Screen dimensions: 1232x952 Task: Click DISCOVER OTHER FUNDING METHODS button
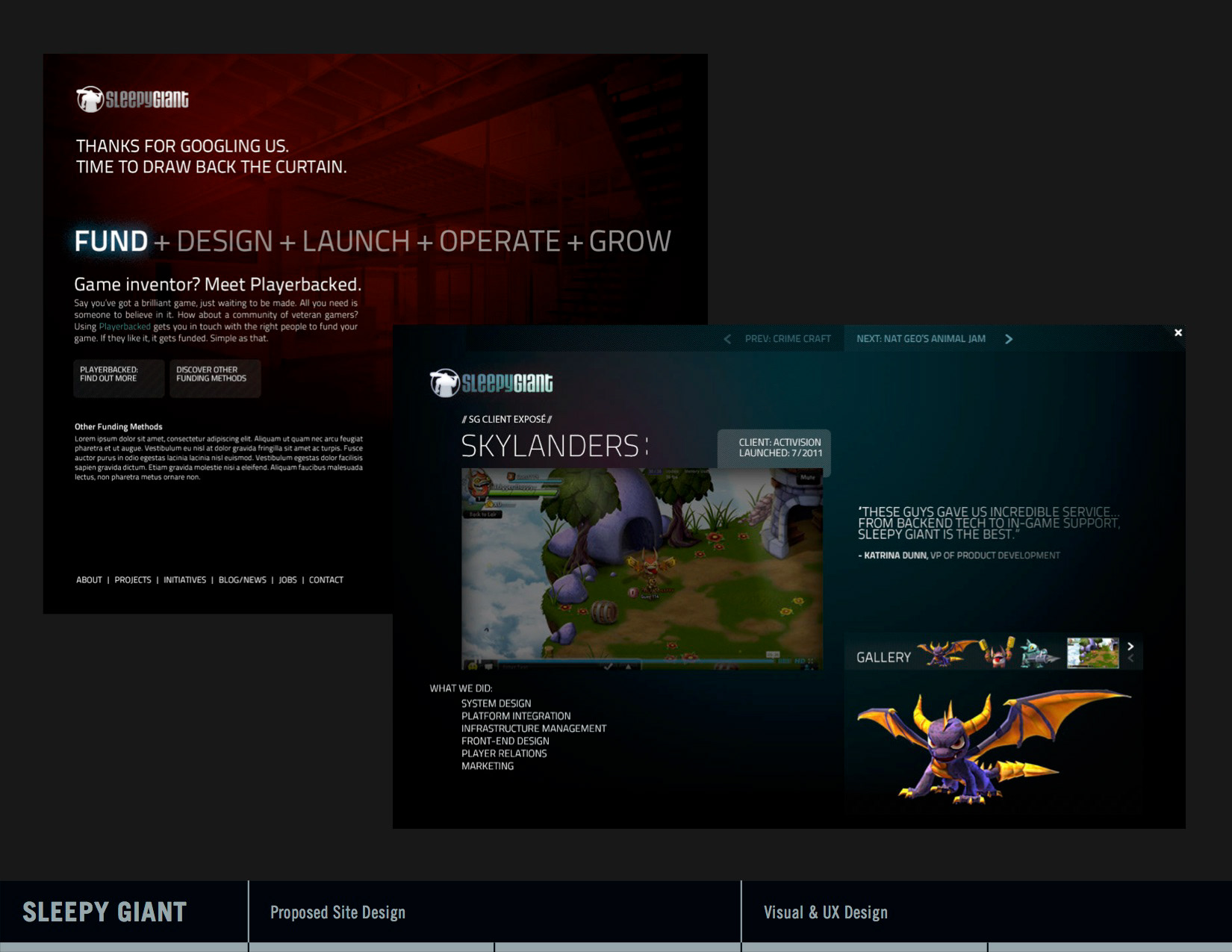pyautogui.click(x=215, y=378)
